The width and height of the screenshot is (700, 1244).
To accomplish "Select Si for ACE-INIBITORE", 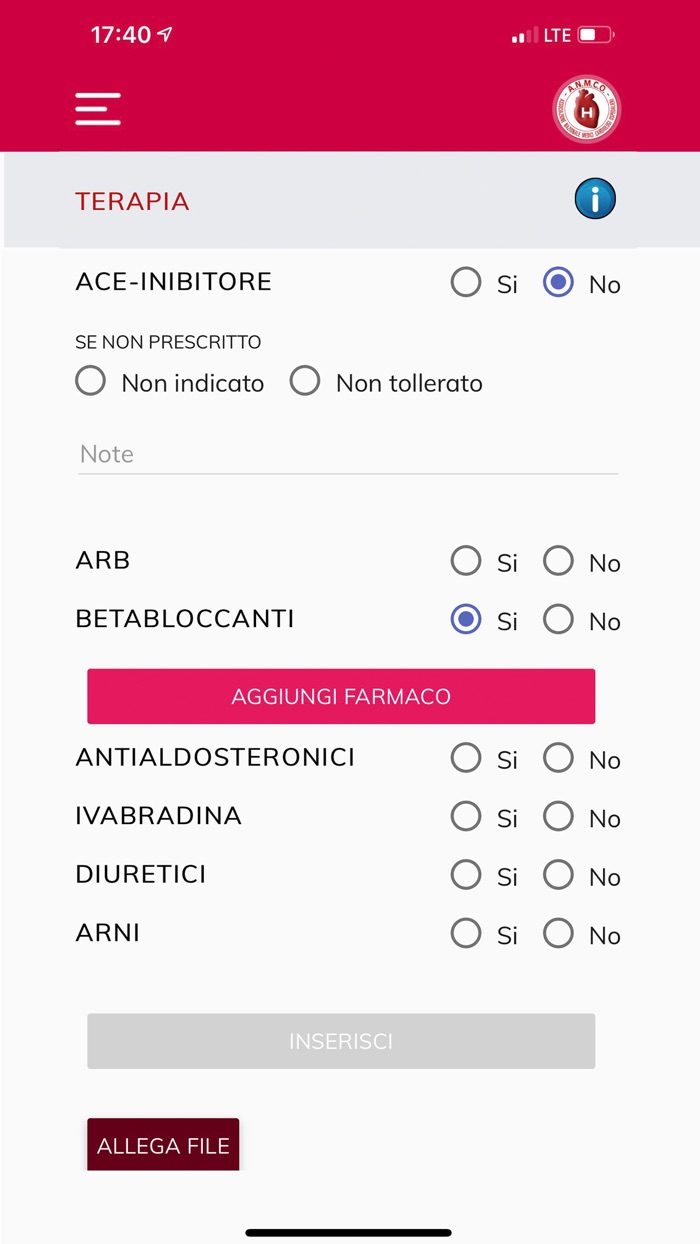I will coord(466,284).
